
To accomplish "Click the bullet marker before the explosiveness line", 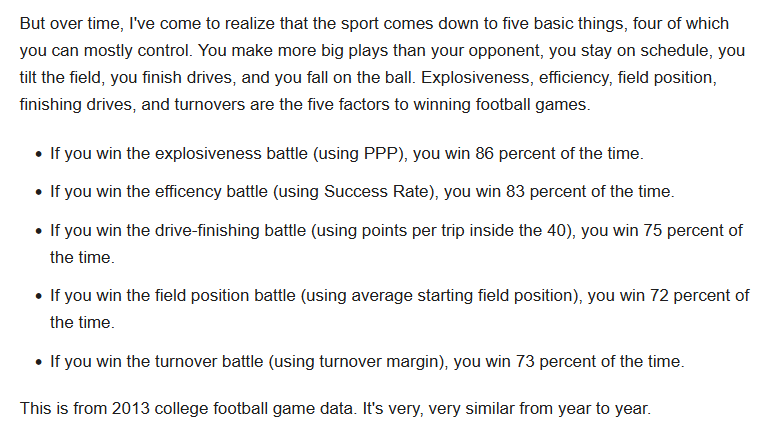I will coord(37,156).
